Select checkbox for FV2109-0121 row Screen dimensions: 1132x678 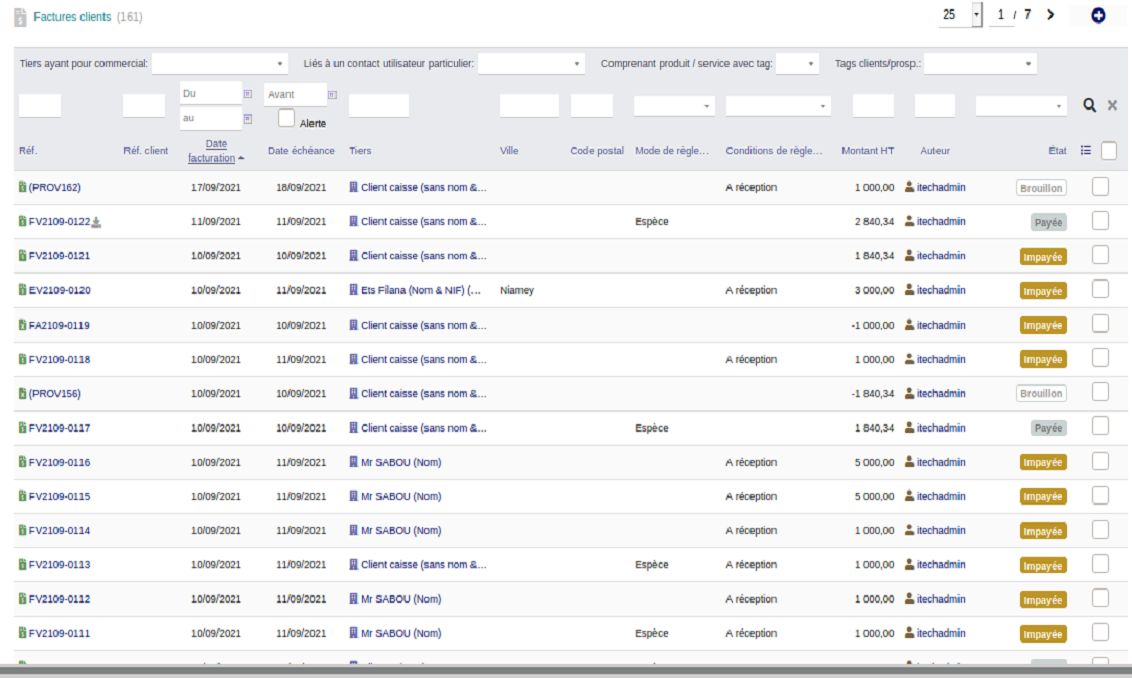pos(1100,255)
